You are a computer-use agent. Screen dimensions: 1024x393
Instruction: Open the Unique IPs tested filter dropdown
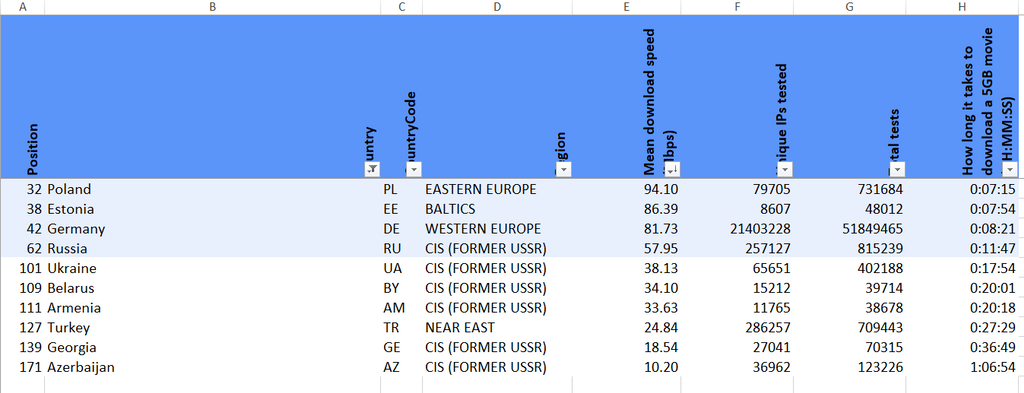click(785, 169)
